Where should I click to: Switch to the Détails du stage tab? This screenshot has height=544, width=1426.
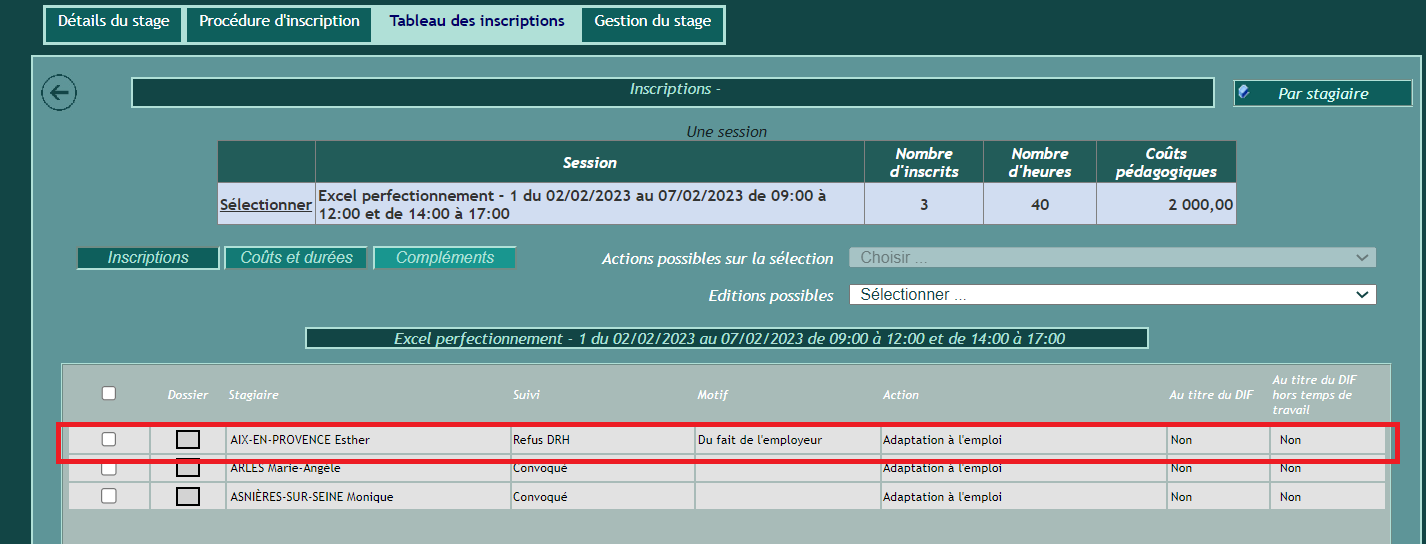pos(113,22)
